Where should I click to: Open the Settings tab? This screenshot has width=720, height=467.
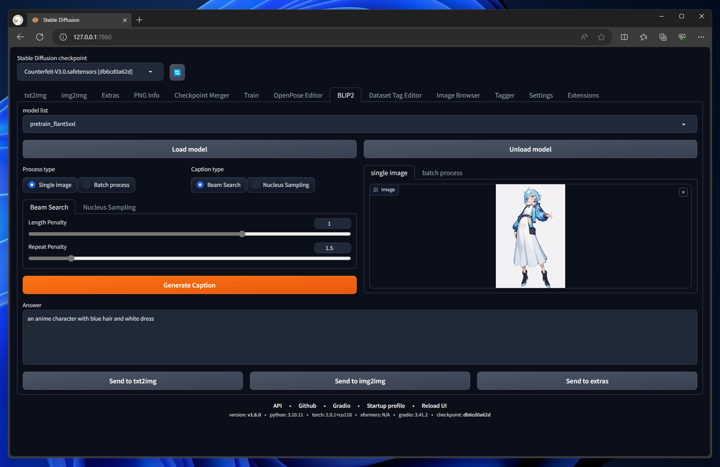[x=540, y=95]
